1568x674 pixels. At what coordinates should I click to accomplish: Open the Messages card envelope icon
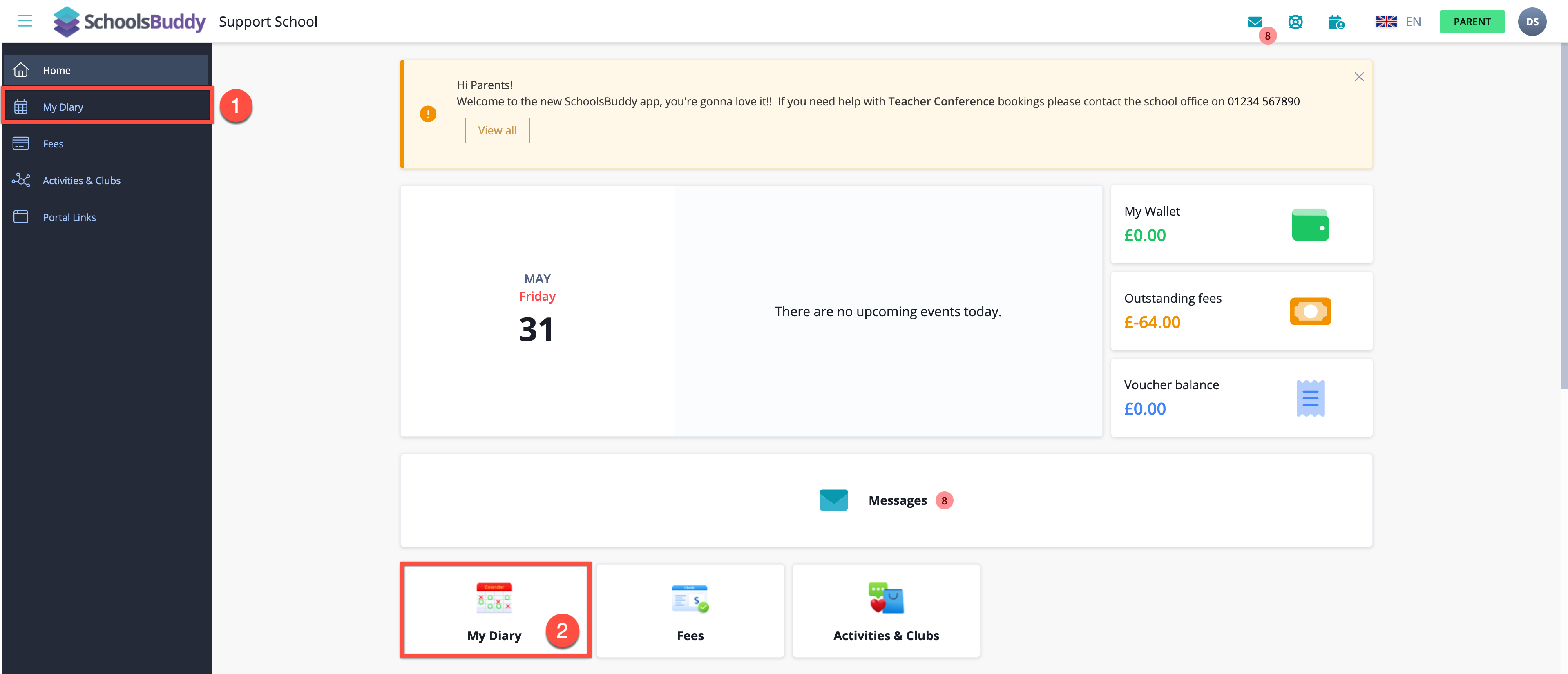click(x=833, y=500)
